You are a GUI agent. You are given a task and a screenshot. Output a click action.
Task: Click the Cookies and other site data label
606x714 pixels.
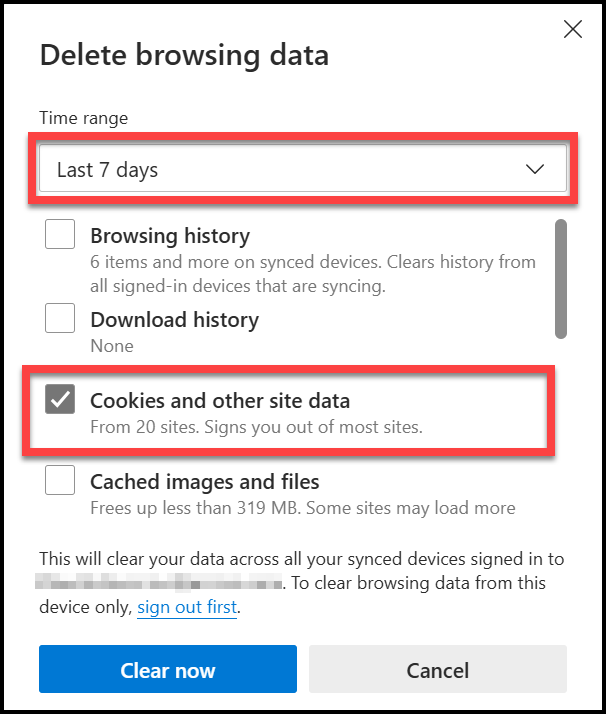tap(220, 402)
